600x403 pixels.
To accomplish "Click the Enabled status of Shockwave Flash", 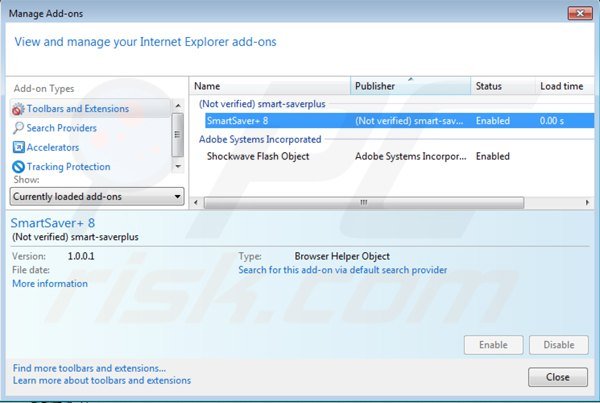I will click(492, 156).
